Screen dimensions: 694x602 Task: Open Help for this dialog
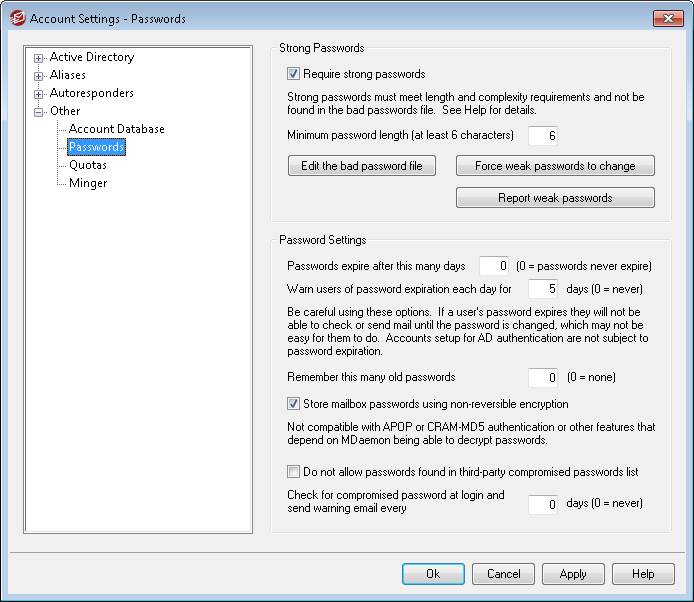pos(643,574)
